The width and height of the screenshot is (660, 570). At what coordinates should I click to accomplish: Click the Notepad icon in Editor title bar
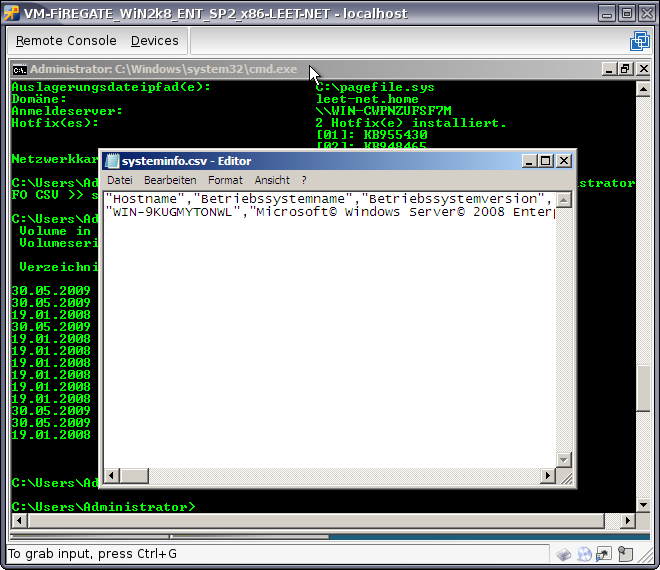click(x=112, y=161)
